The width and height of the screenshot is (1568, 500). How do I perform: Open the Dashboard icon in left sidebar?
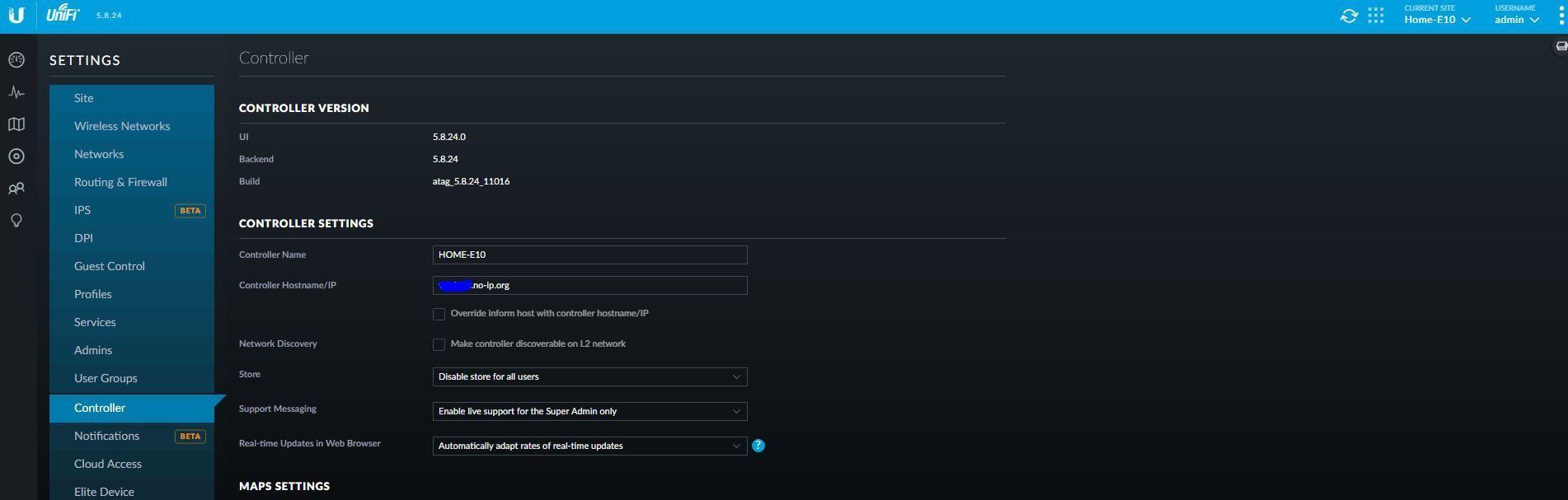pos(16,60)
